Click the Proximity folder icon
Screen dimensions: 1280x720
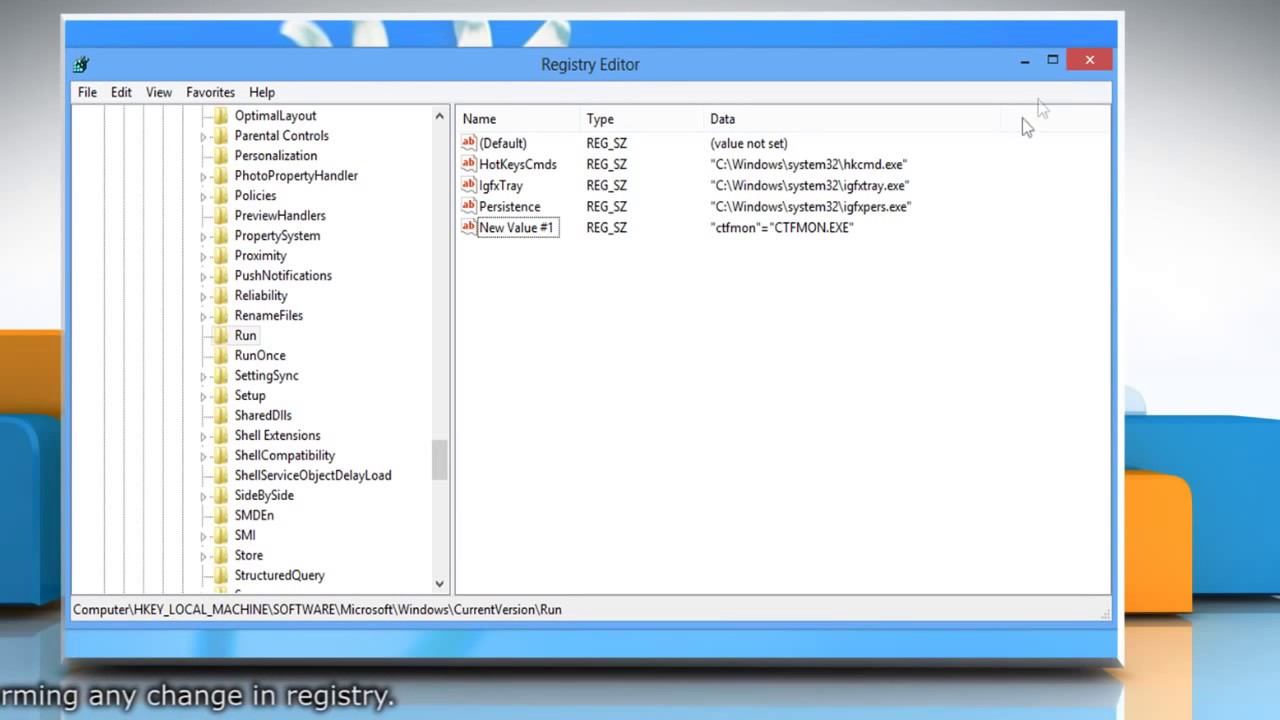pos(221,256)
